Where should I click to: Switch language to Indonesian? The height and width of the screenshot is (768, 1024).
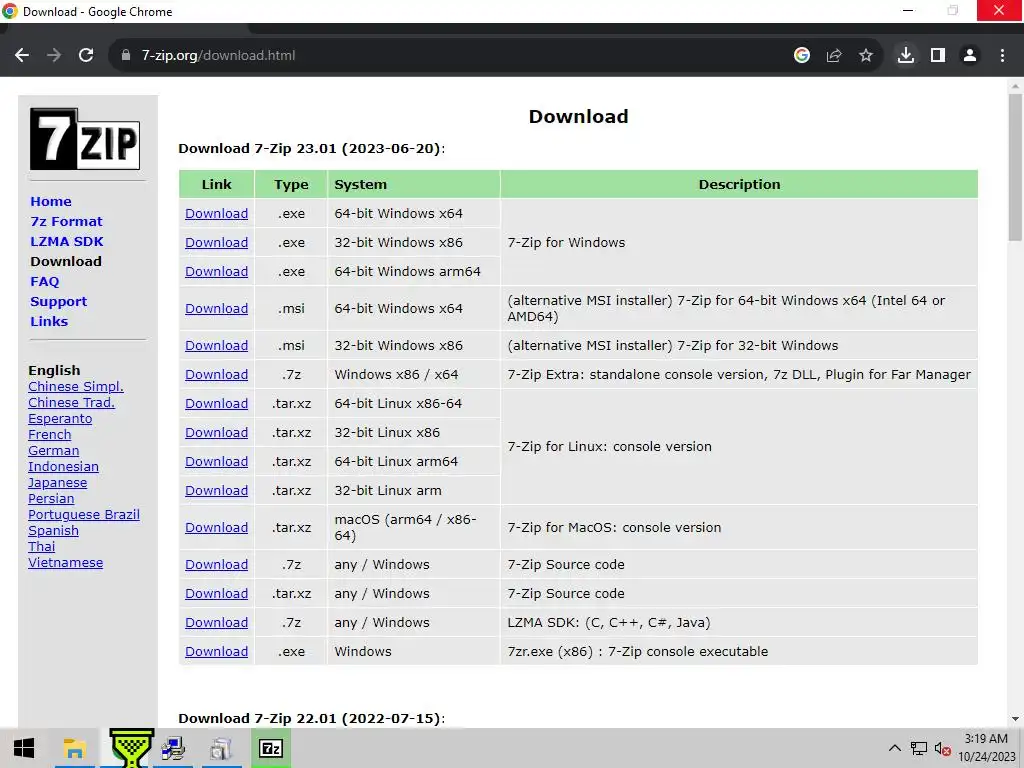[x=63, y=466]
